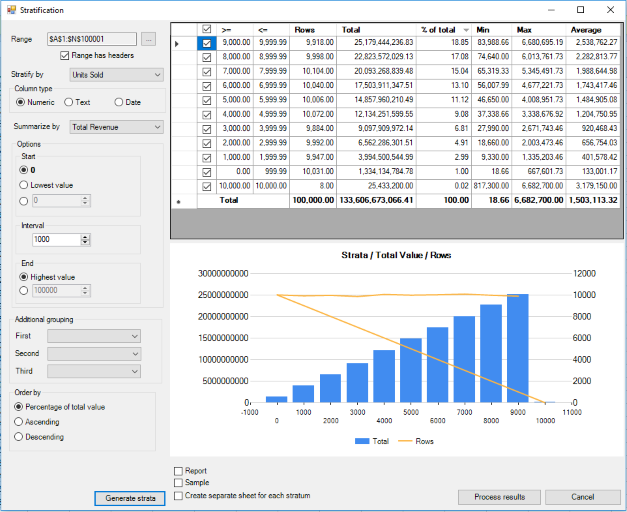627x512 pixels.
Task: Select Lowest value start option
Action: (x=24, y=185)
